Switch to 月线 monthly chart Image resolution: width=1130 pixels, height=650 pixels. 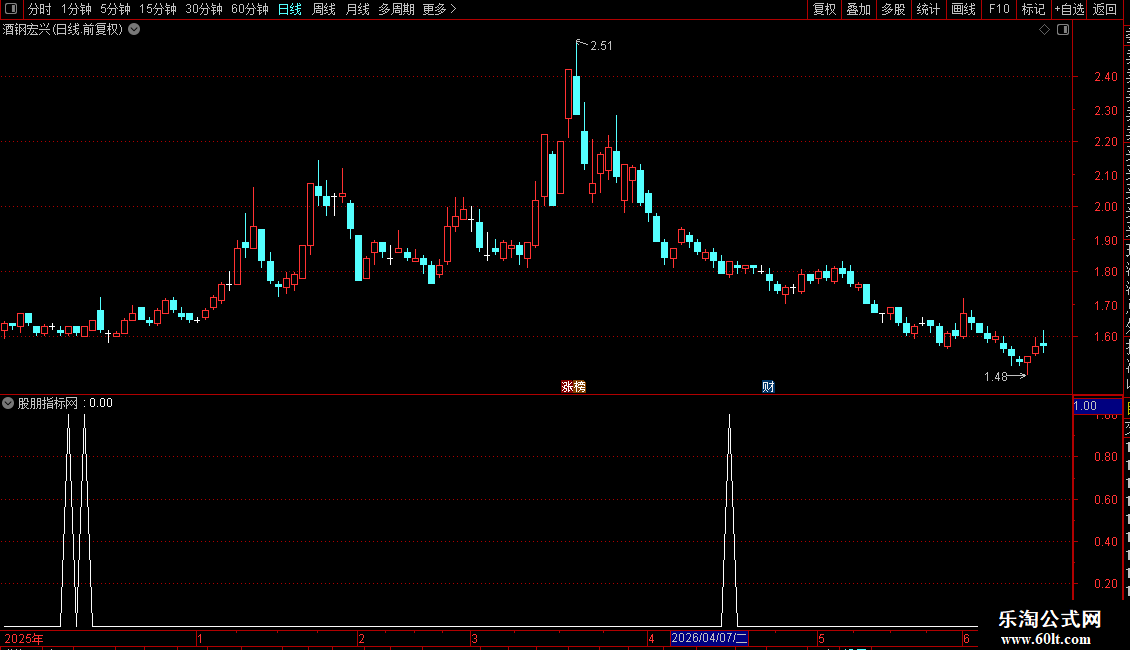tap(357, 9)
